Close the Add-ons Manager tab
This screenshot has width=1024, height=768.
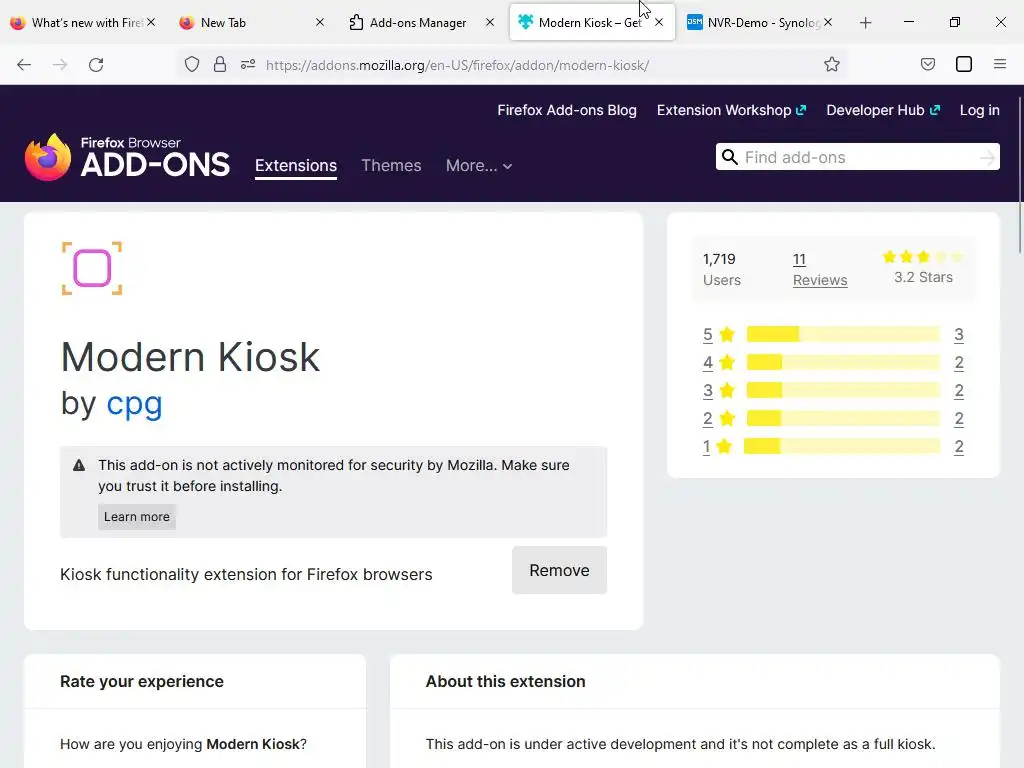(490, 22)
